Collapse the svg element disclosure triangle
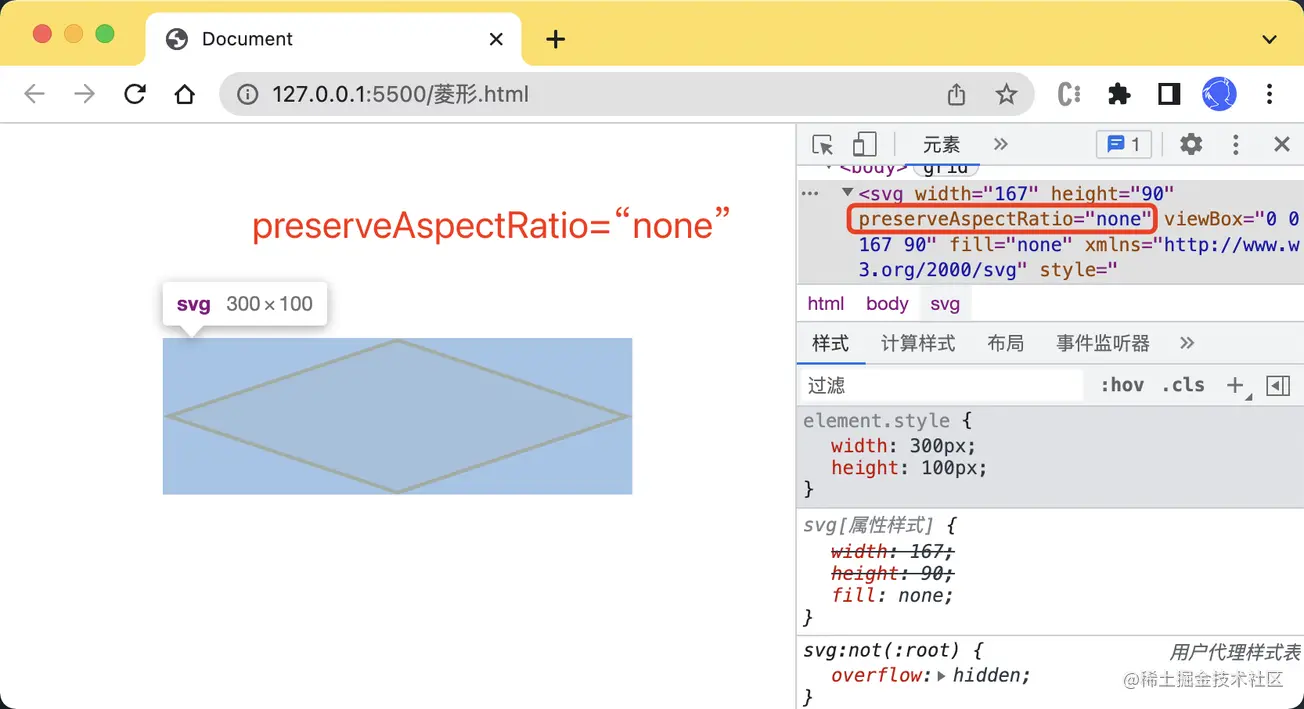The image size is (1304, 709). click(x=846, y=193)
